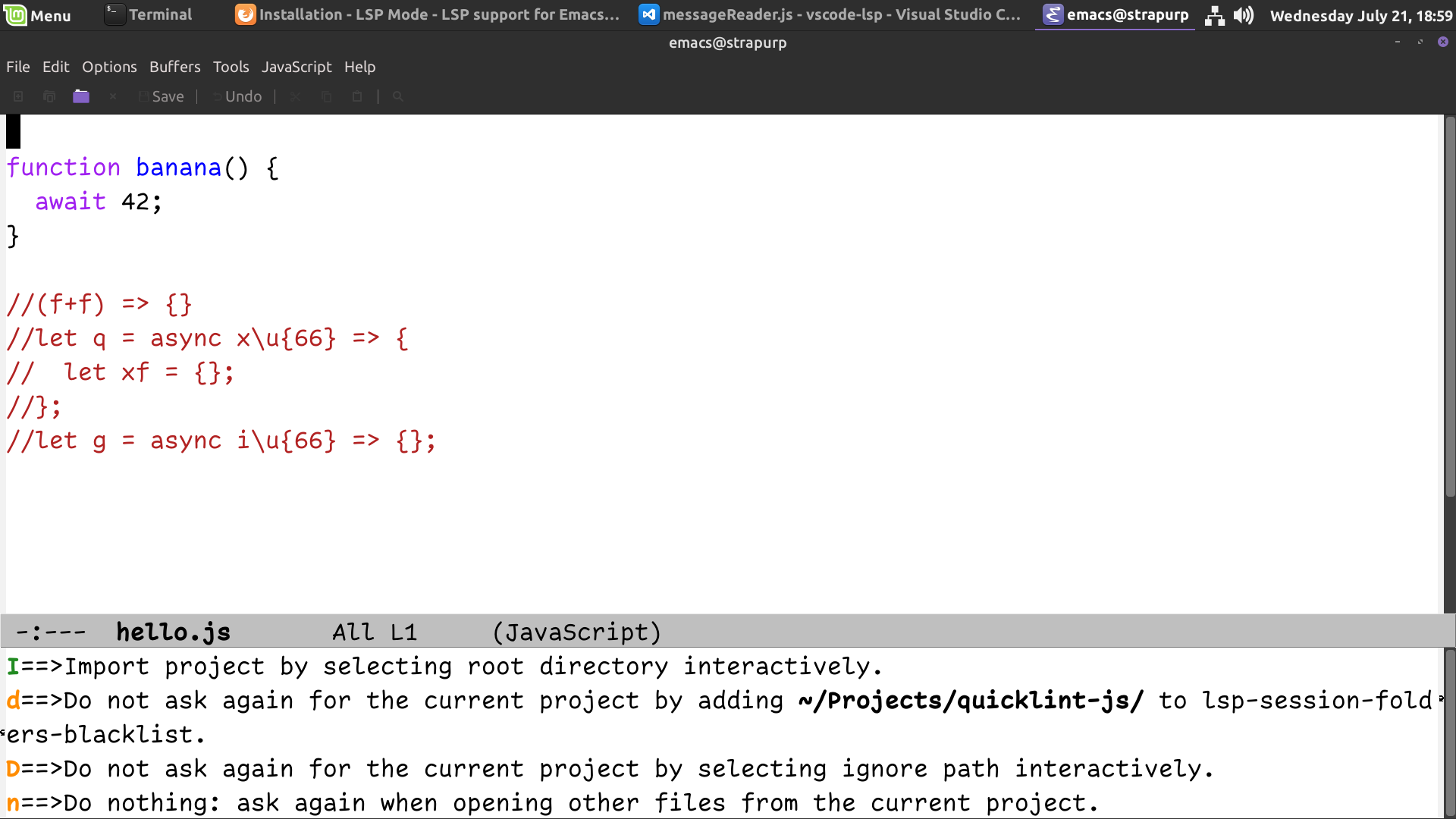
Task: Select emacs@strapurp taskbar entry
Action: pos(1116,14)
